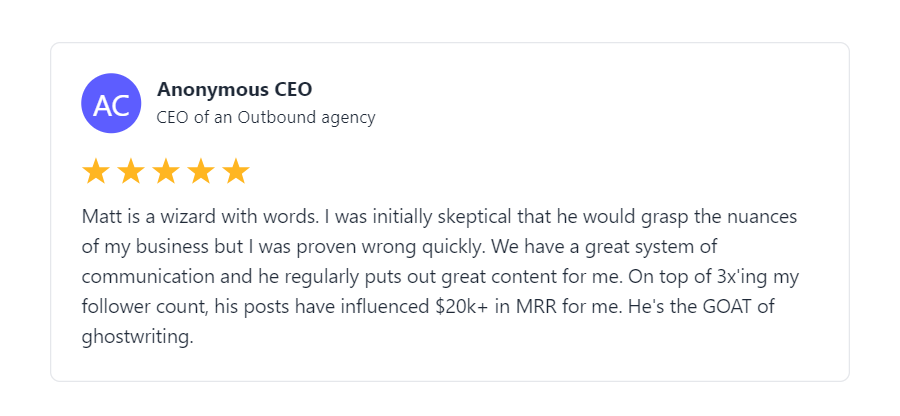This screenshot has width=900, height=416.
Task: Select the fourth gold star
Action: tap(201, 171)
